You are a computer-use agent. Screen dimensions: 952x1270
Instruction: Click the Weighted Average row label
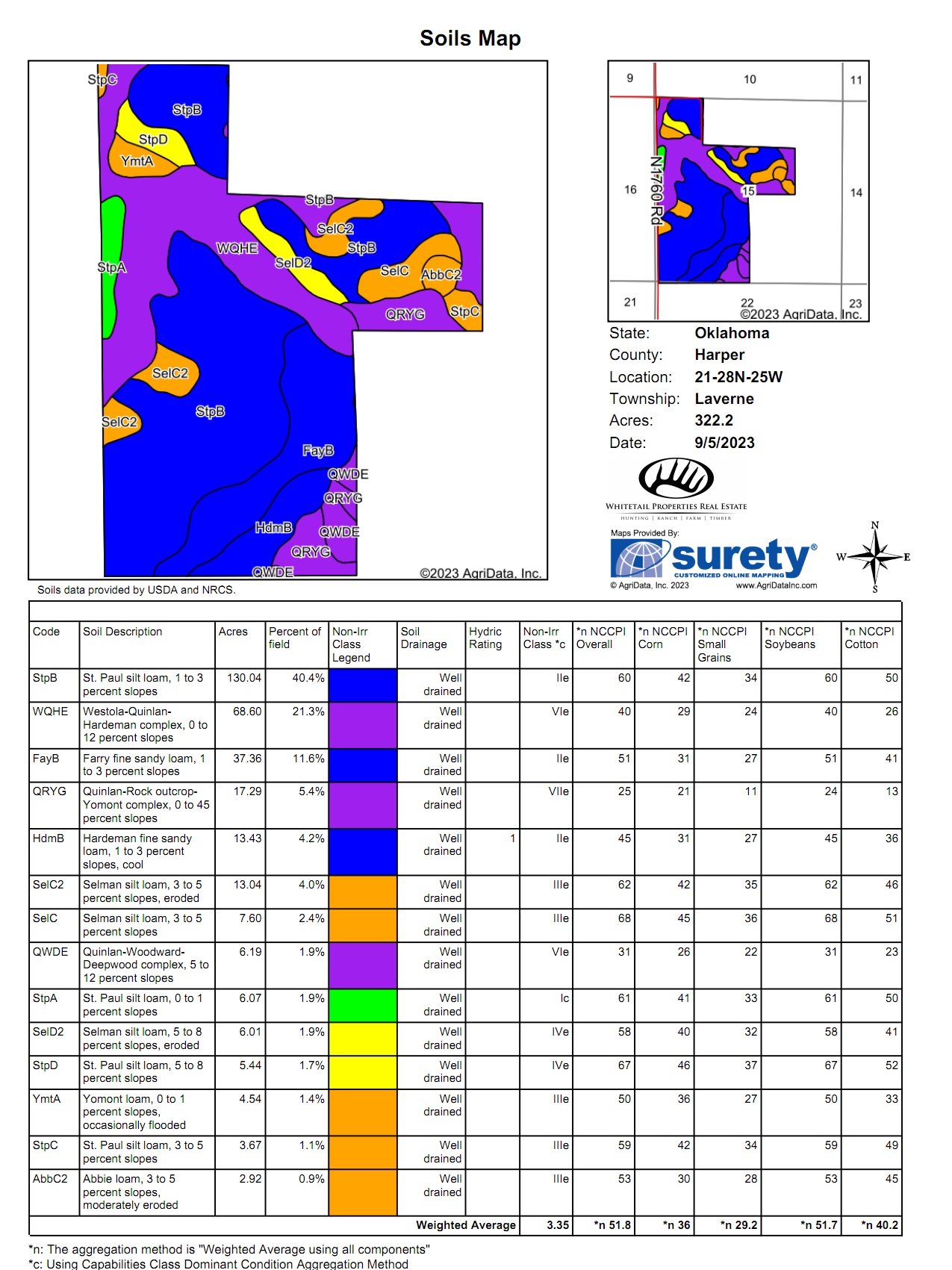[465, 1224]
